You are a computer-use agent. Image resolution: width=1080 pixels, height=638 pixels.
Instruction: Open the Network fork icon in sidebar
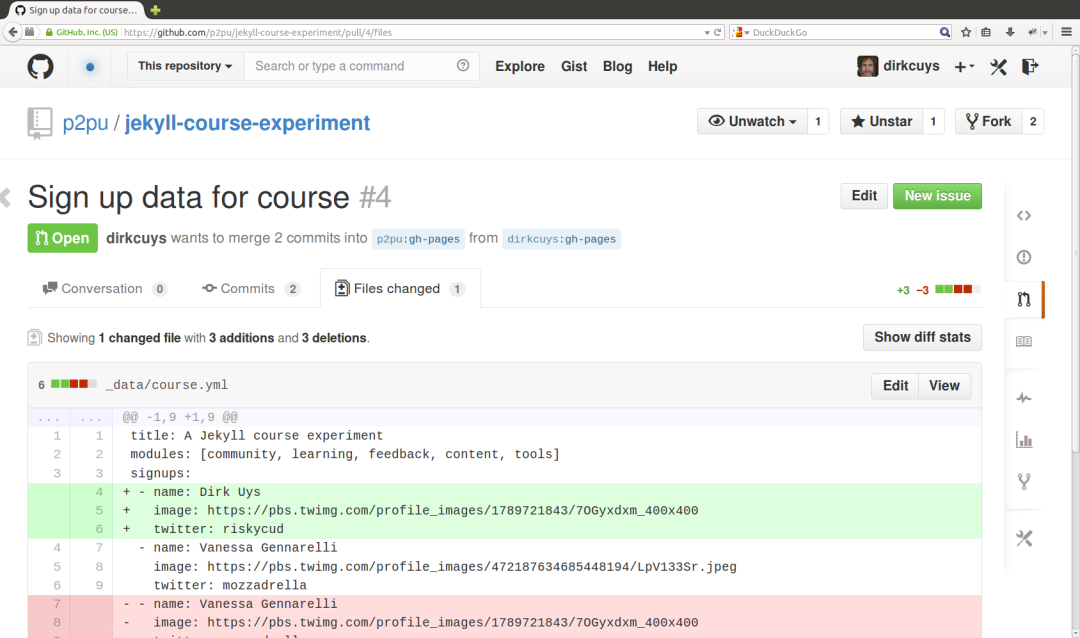(x=1023, y=481)
